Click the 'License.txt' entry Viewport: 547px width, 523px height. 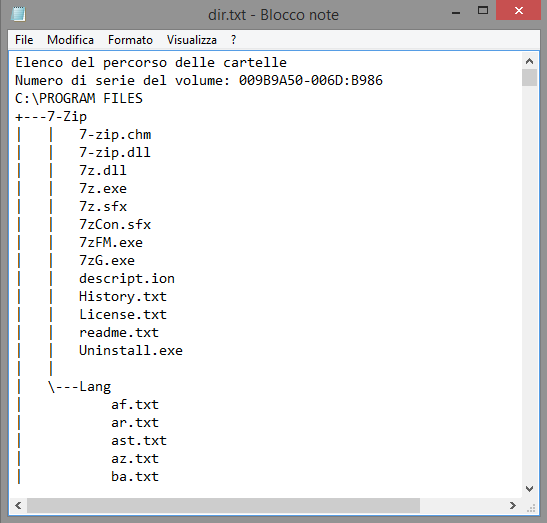[123, 314]
